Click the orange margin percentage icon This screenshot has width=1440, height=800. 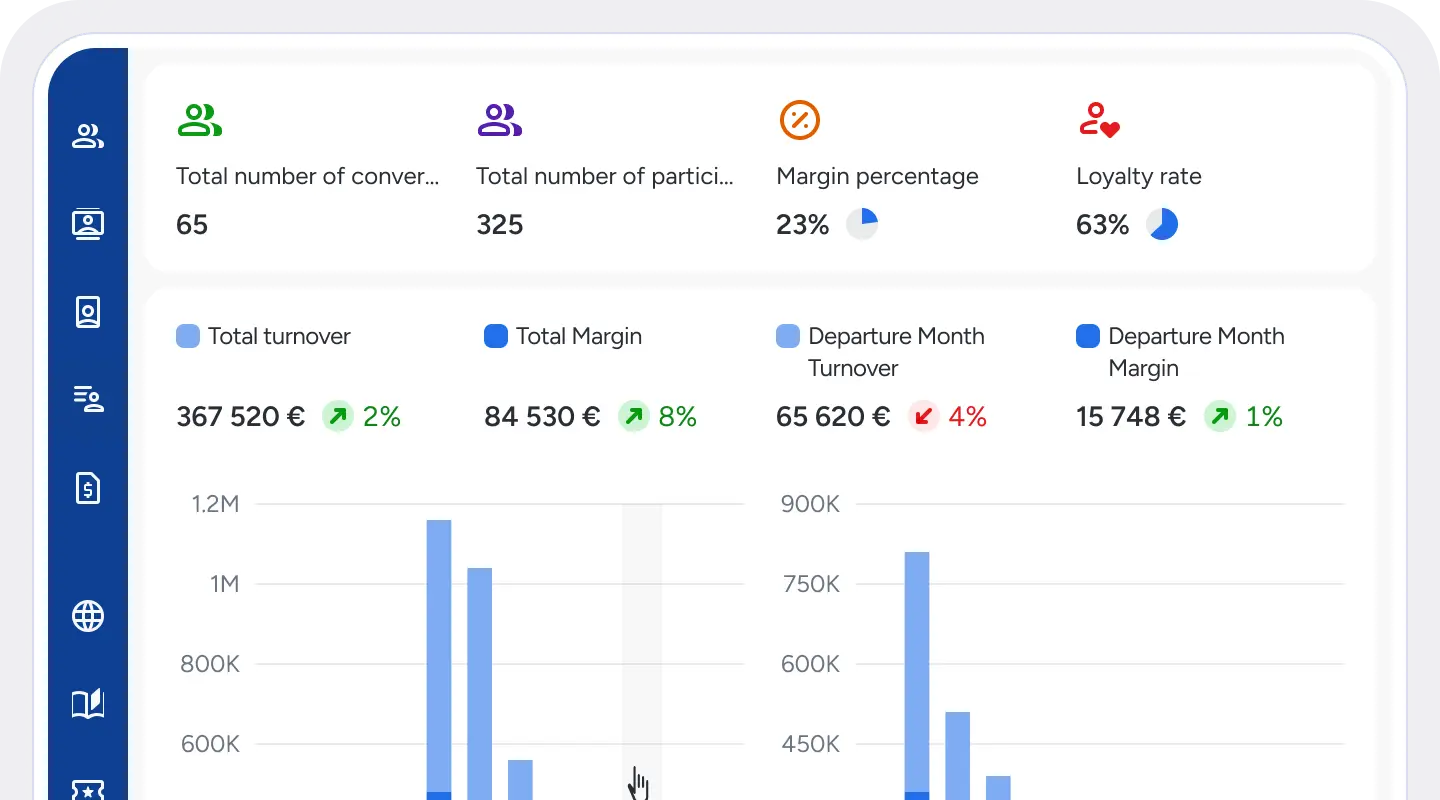[x=799, y=120]
